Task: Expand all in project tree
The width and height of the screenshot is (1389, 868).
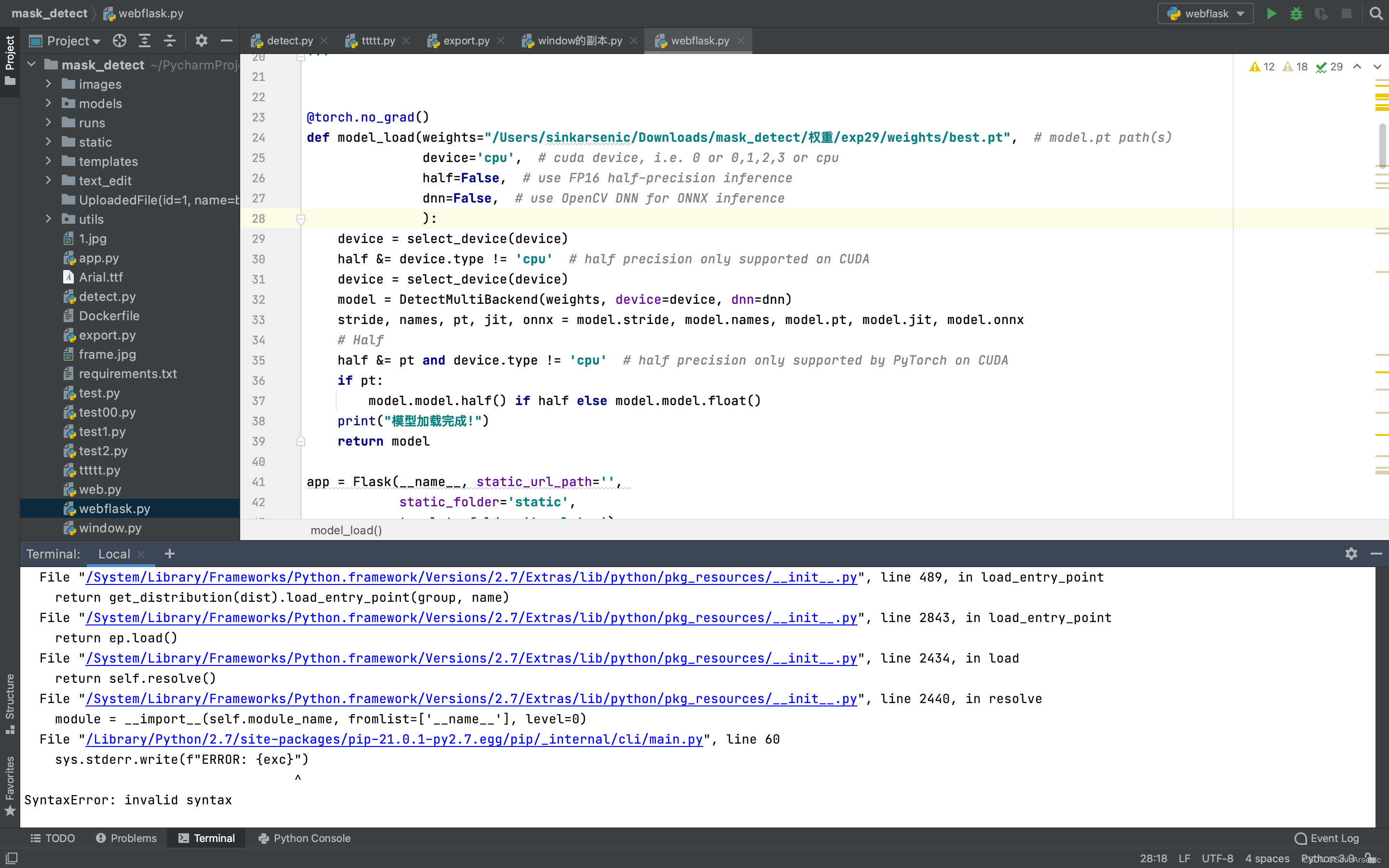Action: pos(145,41)
